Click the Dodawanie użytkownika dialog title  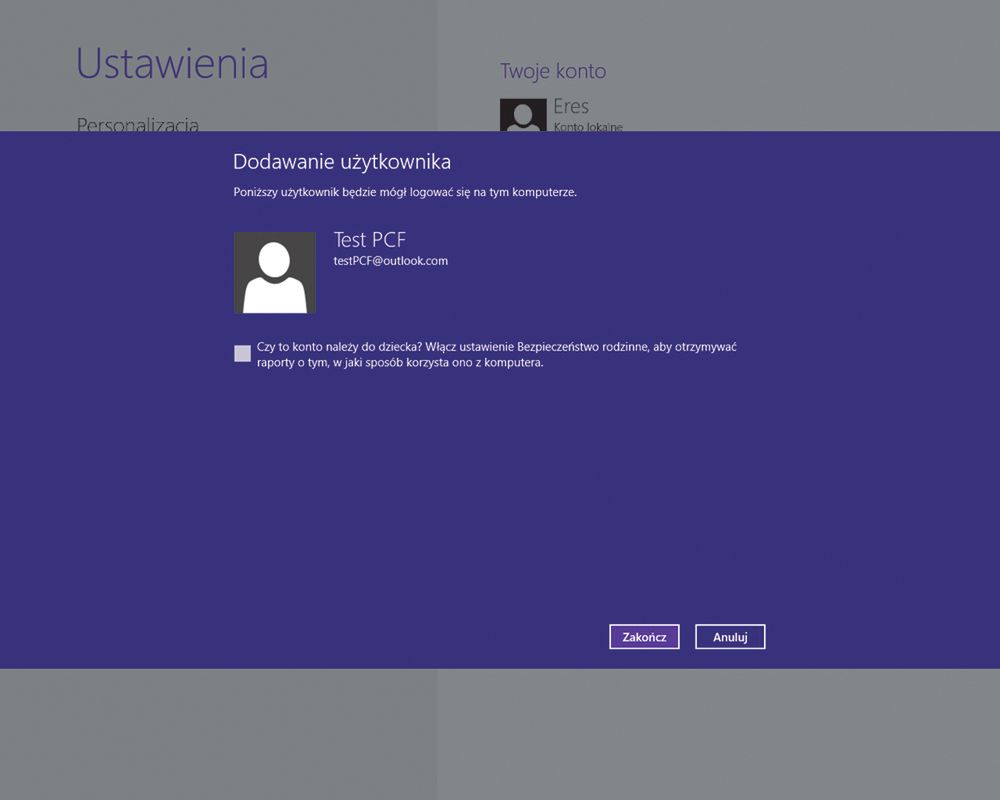click(342, 162)
